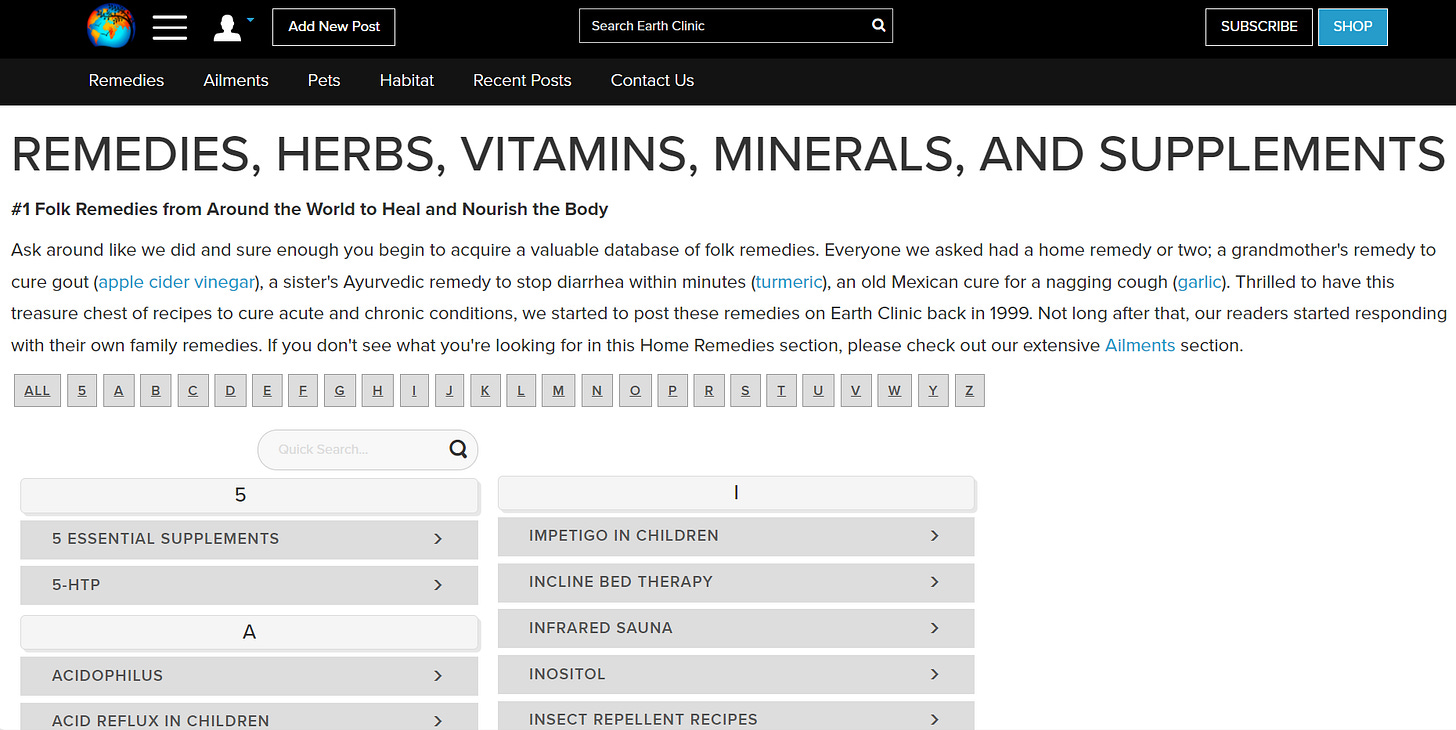Open the Ailments link in the paragraph
The image size is (1456, 730).
1140,346
